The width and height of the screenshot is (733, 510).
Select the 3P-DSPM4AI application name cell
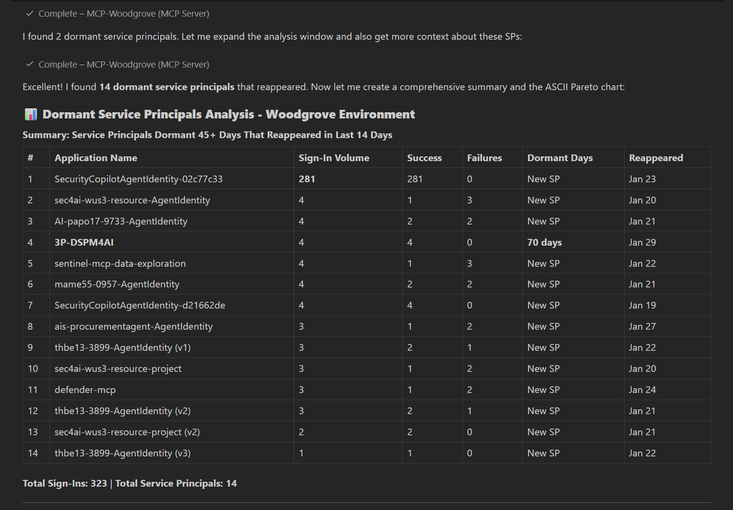(84, 242)
